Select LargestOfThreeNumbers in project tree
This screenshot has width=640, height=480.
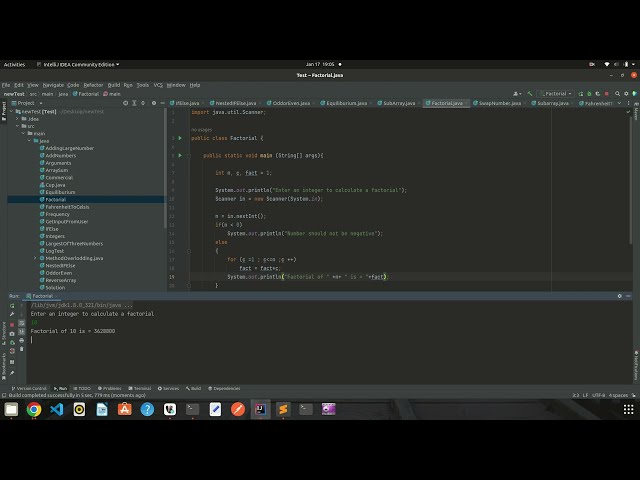click(x=74, y=244)
